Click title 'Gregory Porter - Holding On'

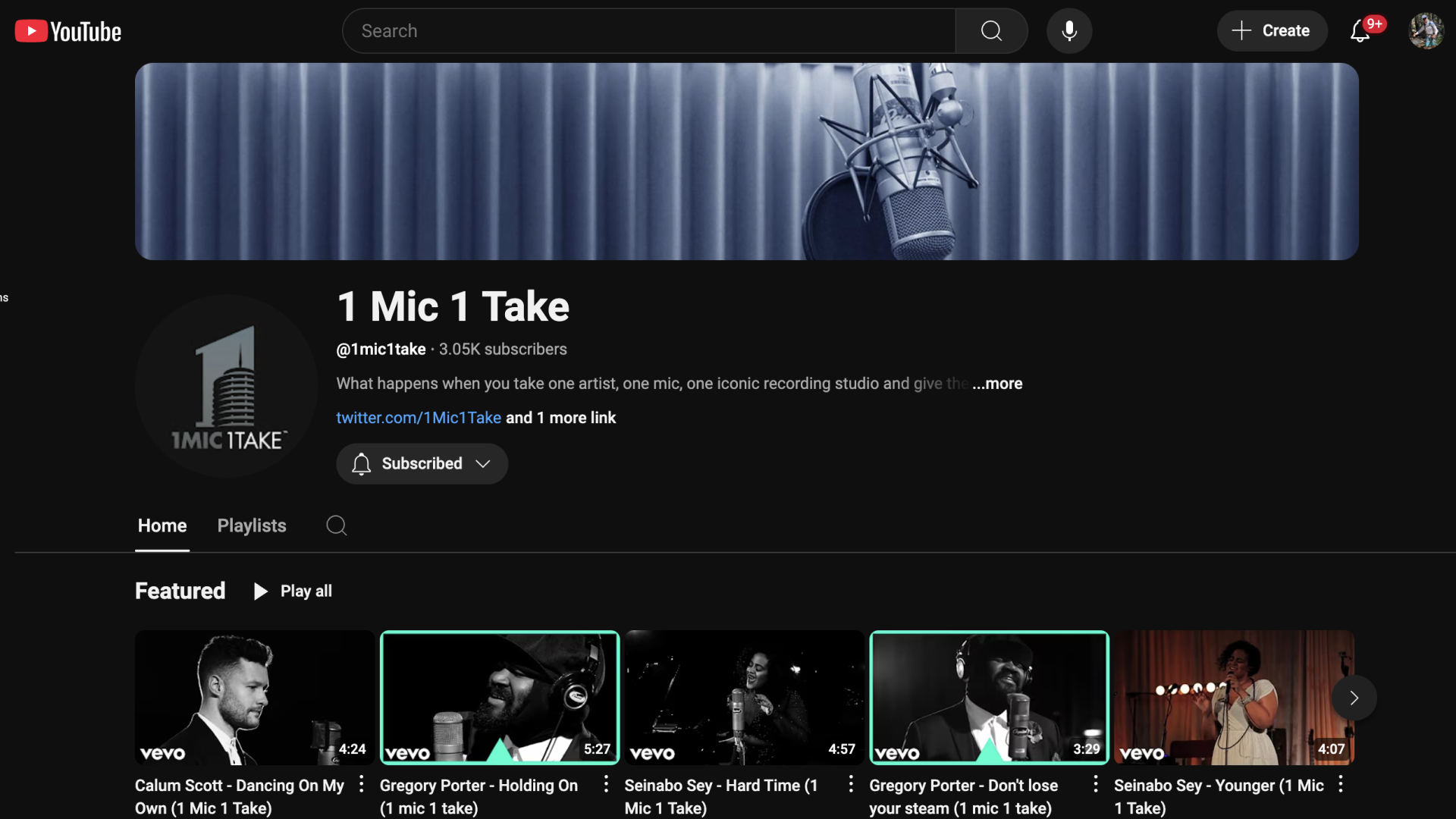(x=479, y=797)
